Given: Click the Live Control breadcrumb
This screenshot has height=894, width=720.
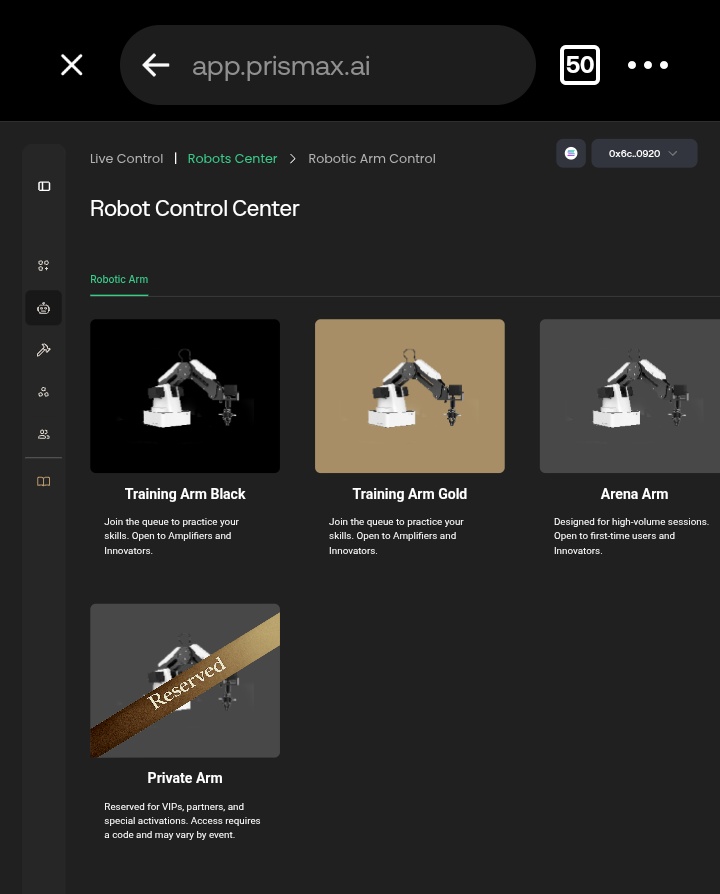Looking at the screenshot, I should pyautogui.click(x=127, y=159).
